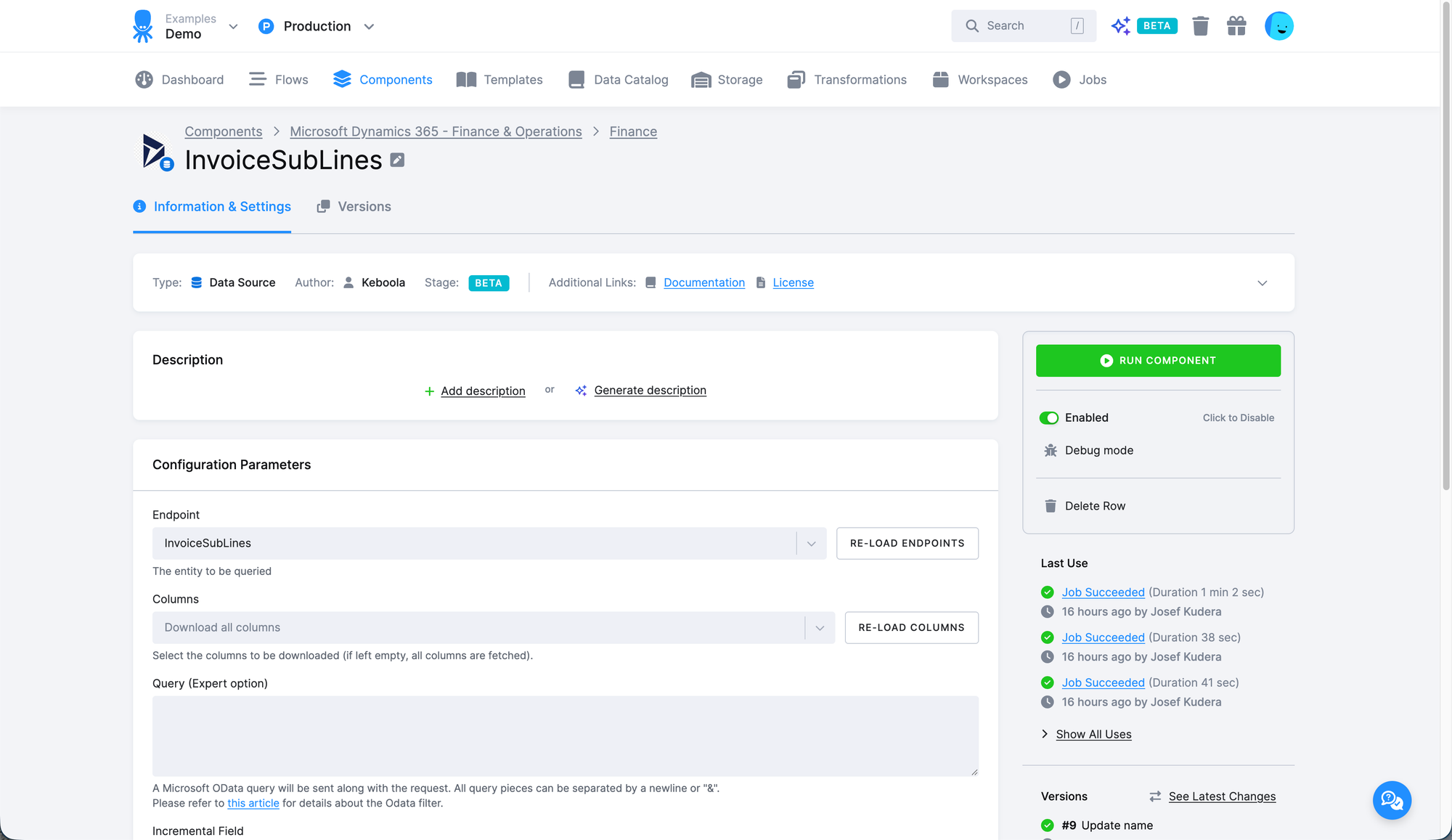Open the Columns dropdown arrow

[x=820, y=628]
